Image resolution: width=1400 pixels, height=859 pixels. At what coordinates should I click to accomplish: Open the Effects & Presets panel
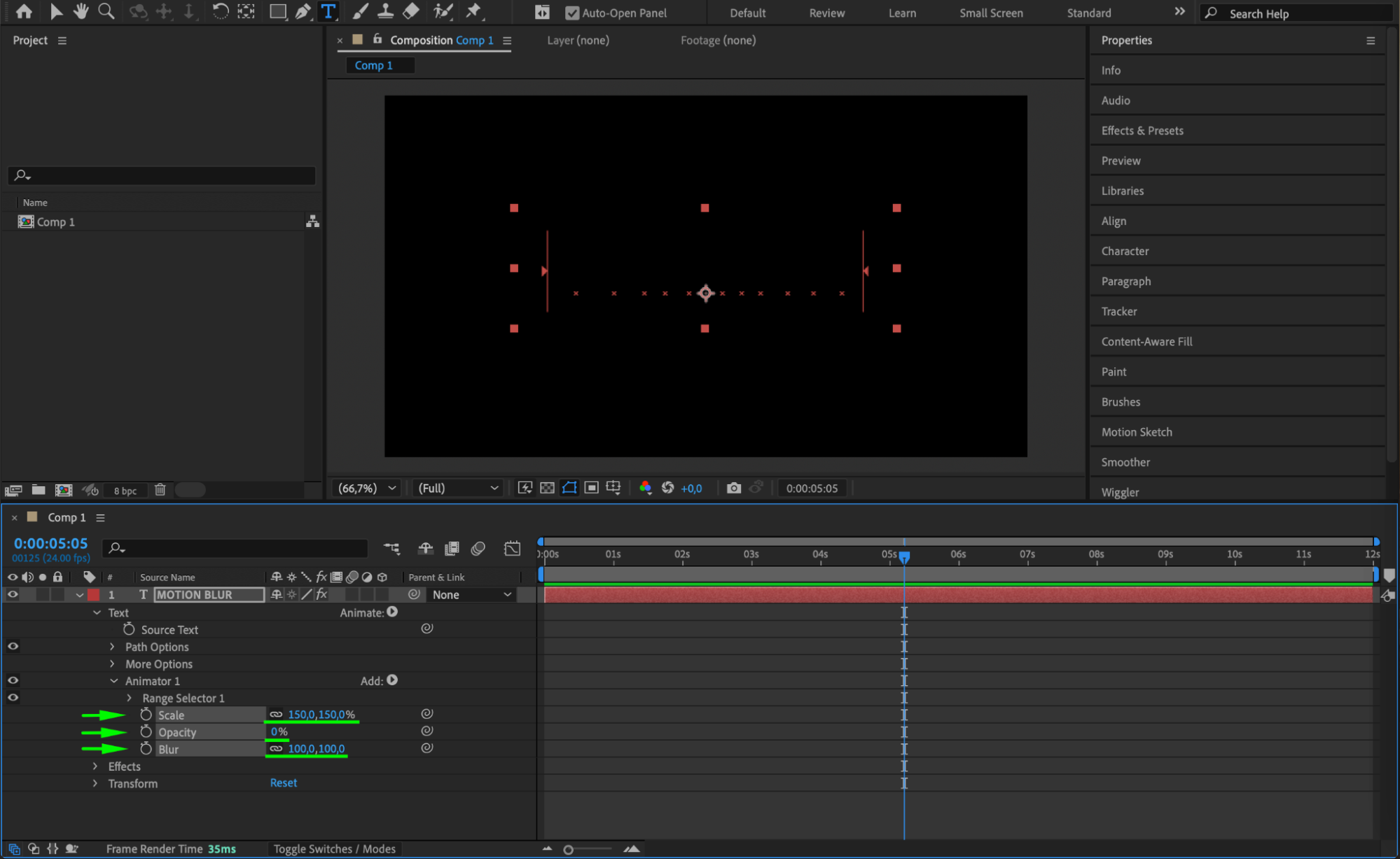[x=1142, y=131]
